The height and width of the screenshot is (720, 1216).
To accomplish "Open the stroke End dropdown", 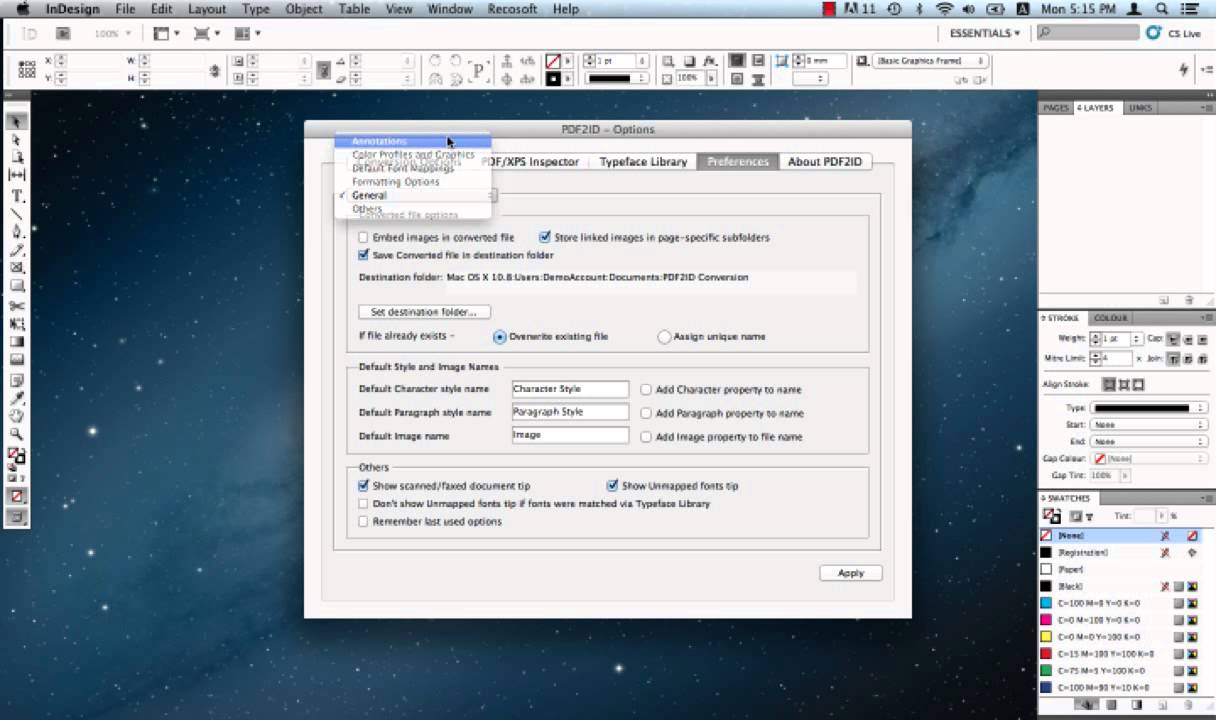I will point(1148,441).
